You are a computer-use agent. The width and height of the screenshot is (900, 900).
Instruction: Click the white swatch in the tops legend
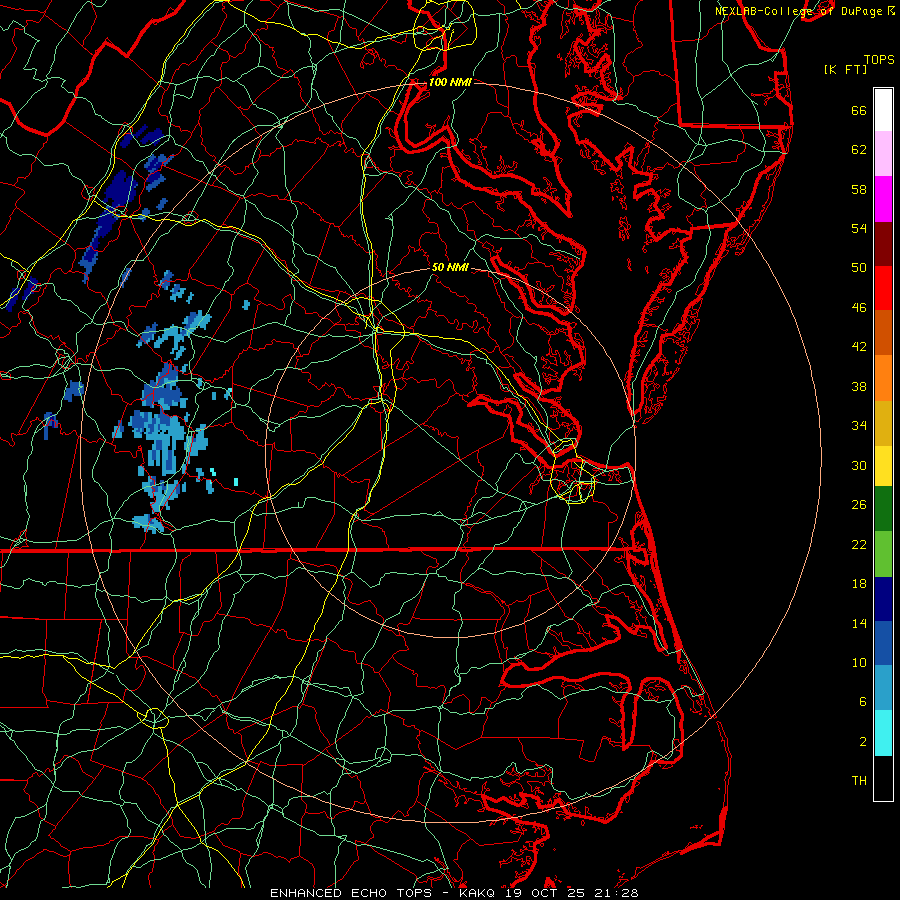click(x=883, y=110)
